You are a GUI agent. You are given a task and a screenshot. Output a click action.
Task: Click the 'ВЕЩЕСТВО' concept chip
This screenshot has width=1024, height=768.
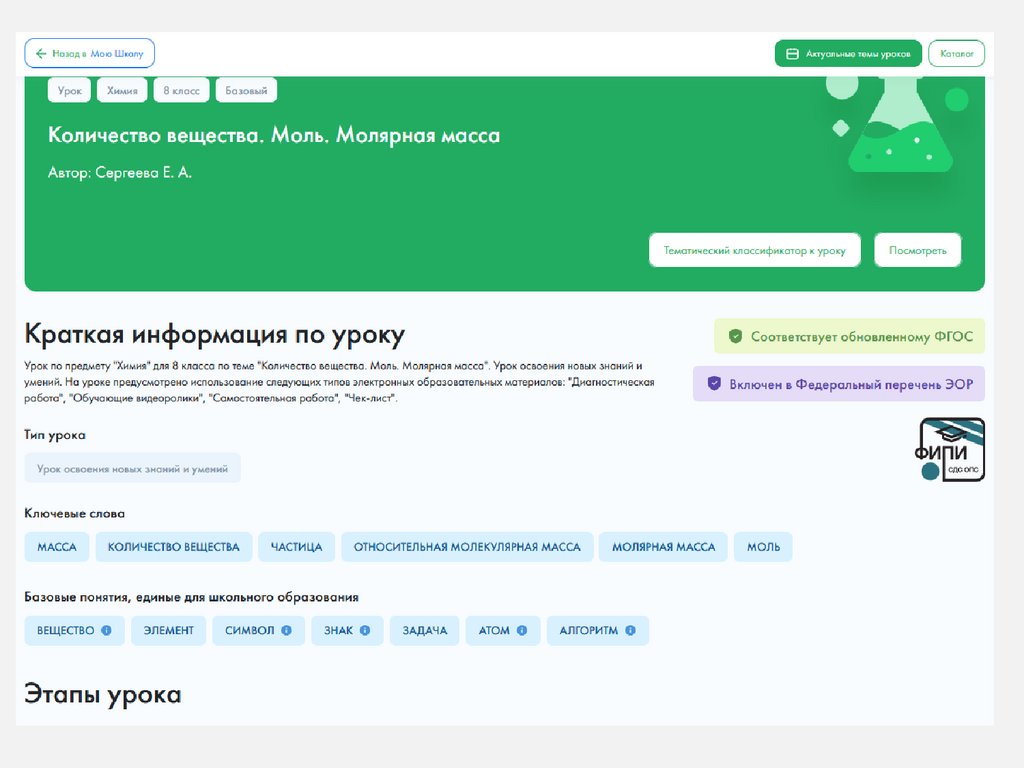coord(74,630)
